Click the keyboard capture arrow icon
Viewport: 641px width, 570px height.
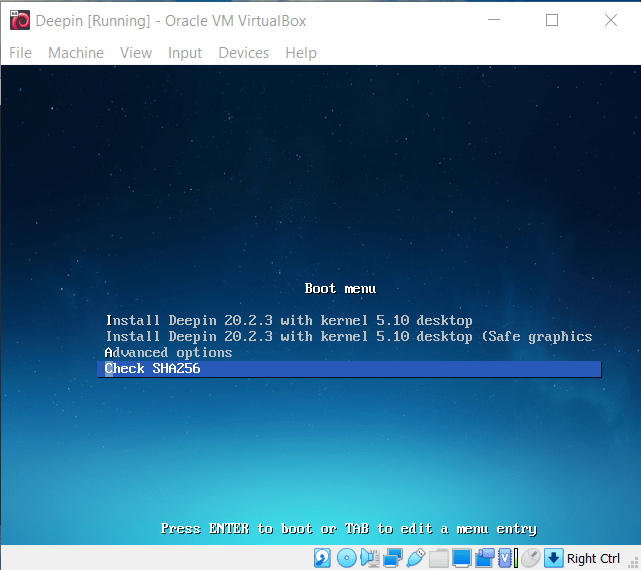point(554,558)
